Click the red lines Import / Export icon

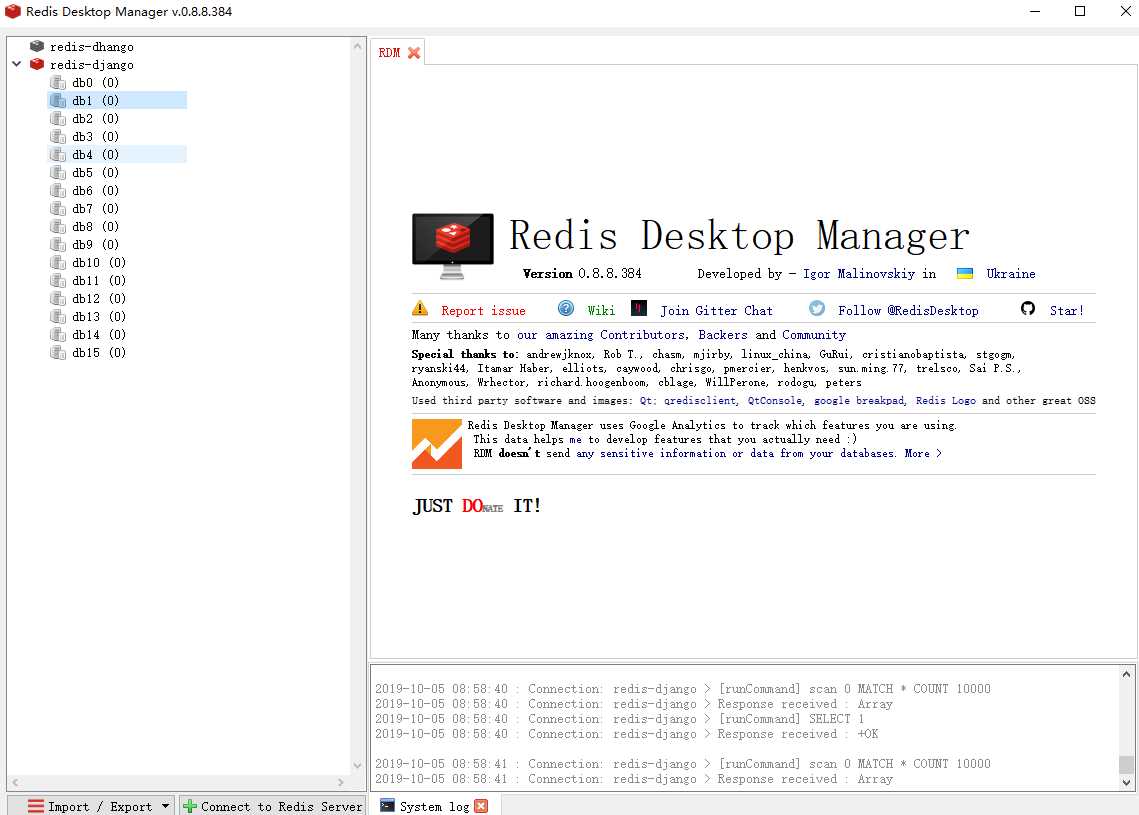click(x=36, y=806)
